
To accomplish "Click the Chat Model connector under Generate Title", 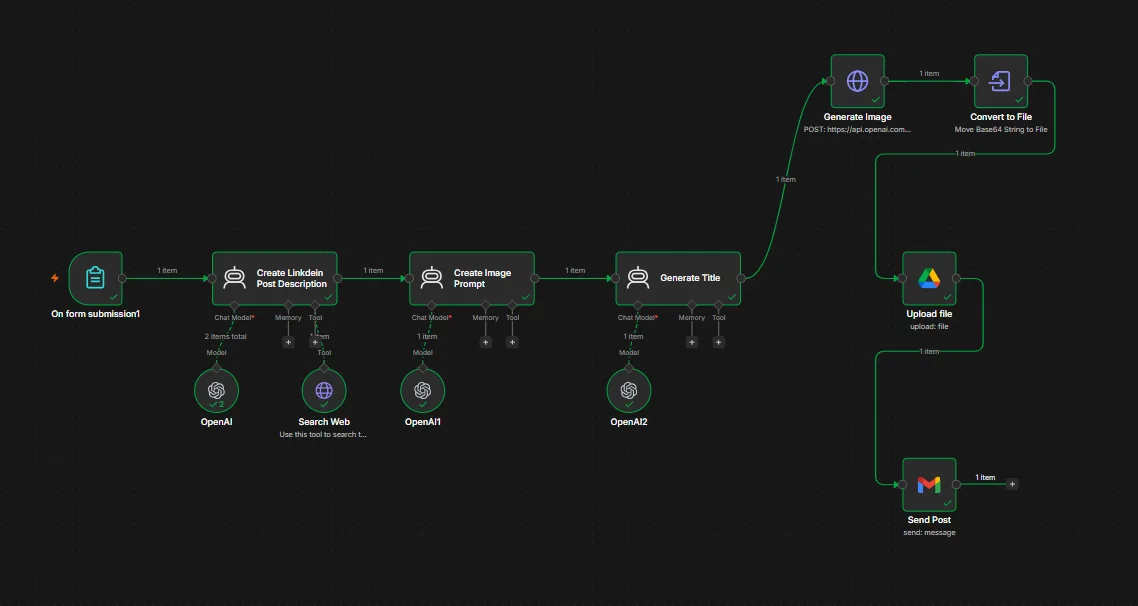I will [x=637, y=305].
